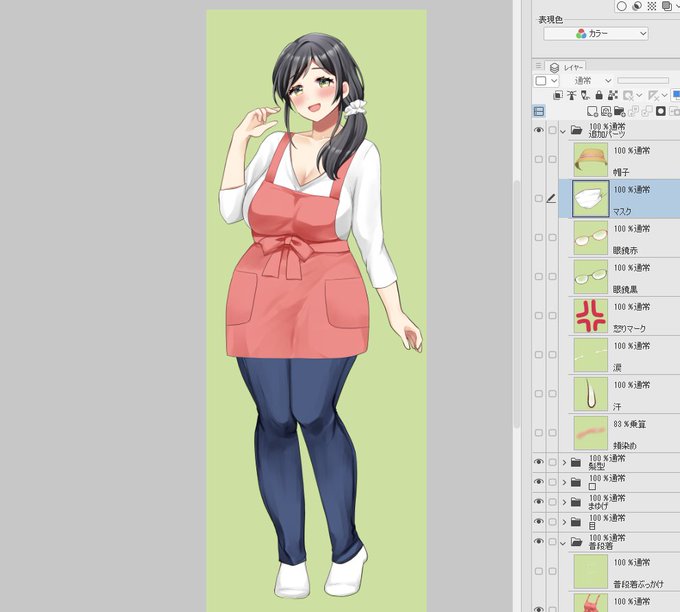Click the マスク layer thumbnail
The width and height of the screenshot is (680, 612).
point(591,199)
